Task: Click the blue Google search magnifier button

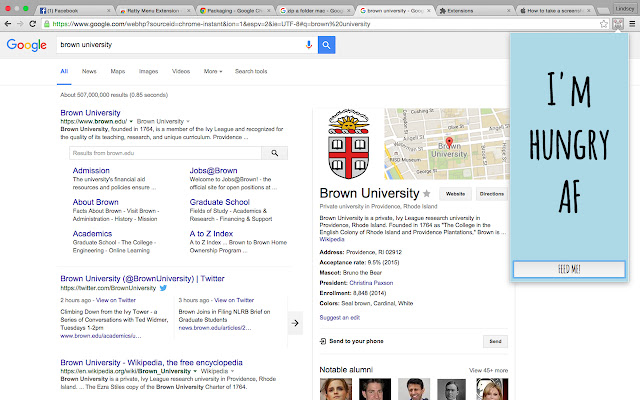Action: tap(326, 45)
